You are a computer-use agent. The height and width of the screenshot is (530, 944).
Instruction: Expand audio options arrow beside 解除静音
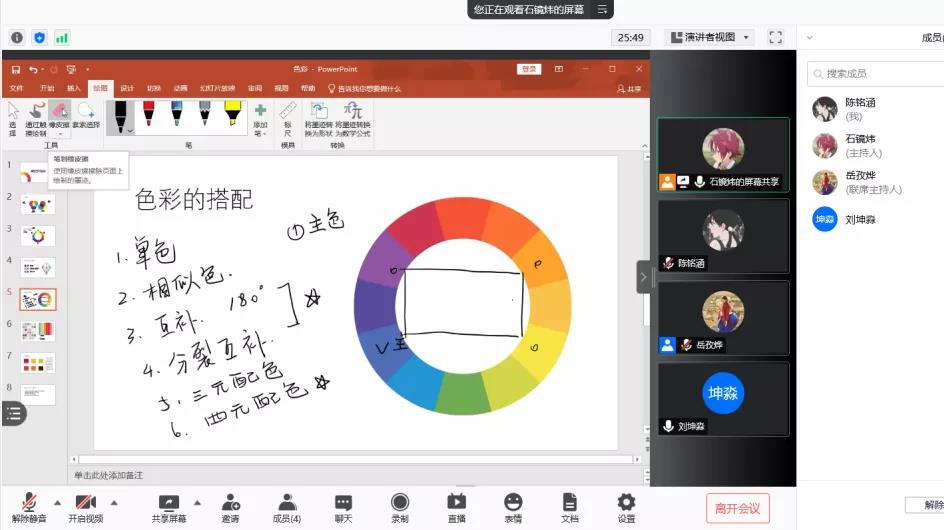pos(57,502)
